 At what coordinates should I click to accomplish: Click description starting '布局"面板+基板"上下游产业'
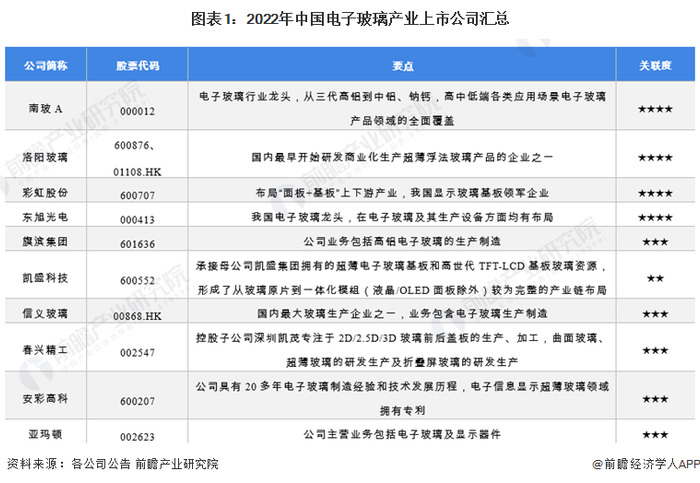[402, 193]
